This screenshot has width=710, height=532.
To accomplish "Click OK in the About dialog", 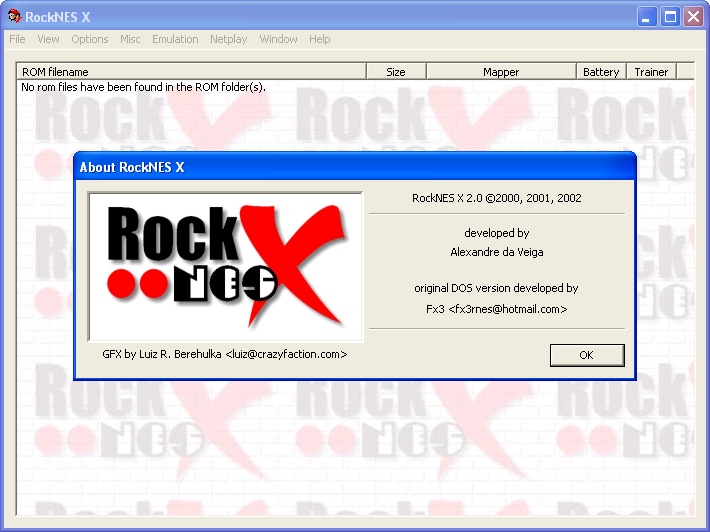I will [x=587, y=355].
